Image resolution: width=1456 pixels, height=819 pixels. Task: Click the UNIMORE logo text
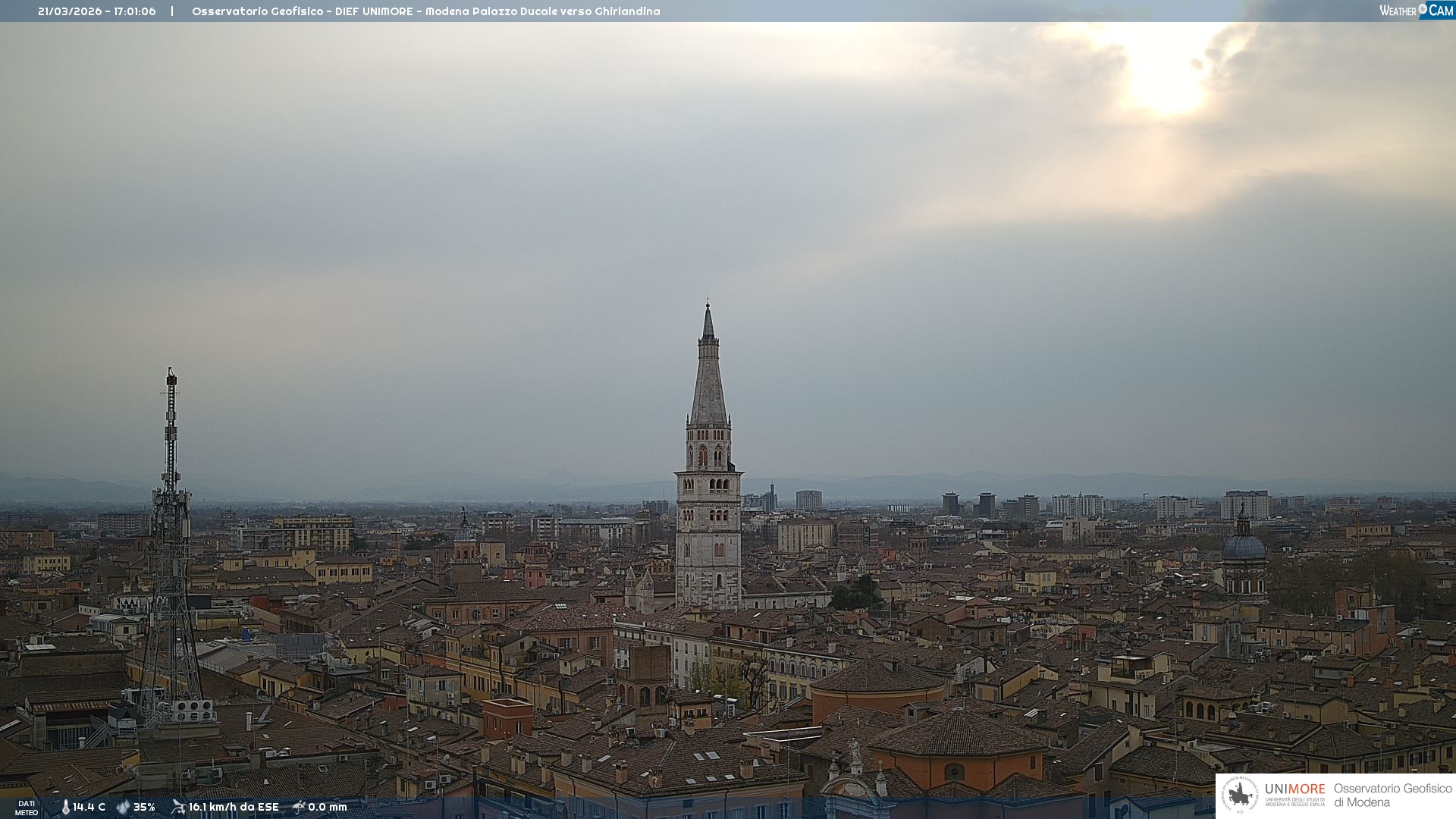[1294, 789]
